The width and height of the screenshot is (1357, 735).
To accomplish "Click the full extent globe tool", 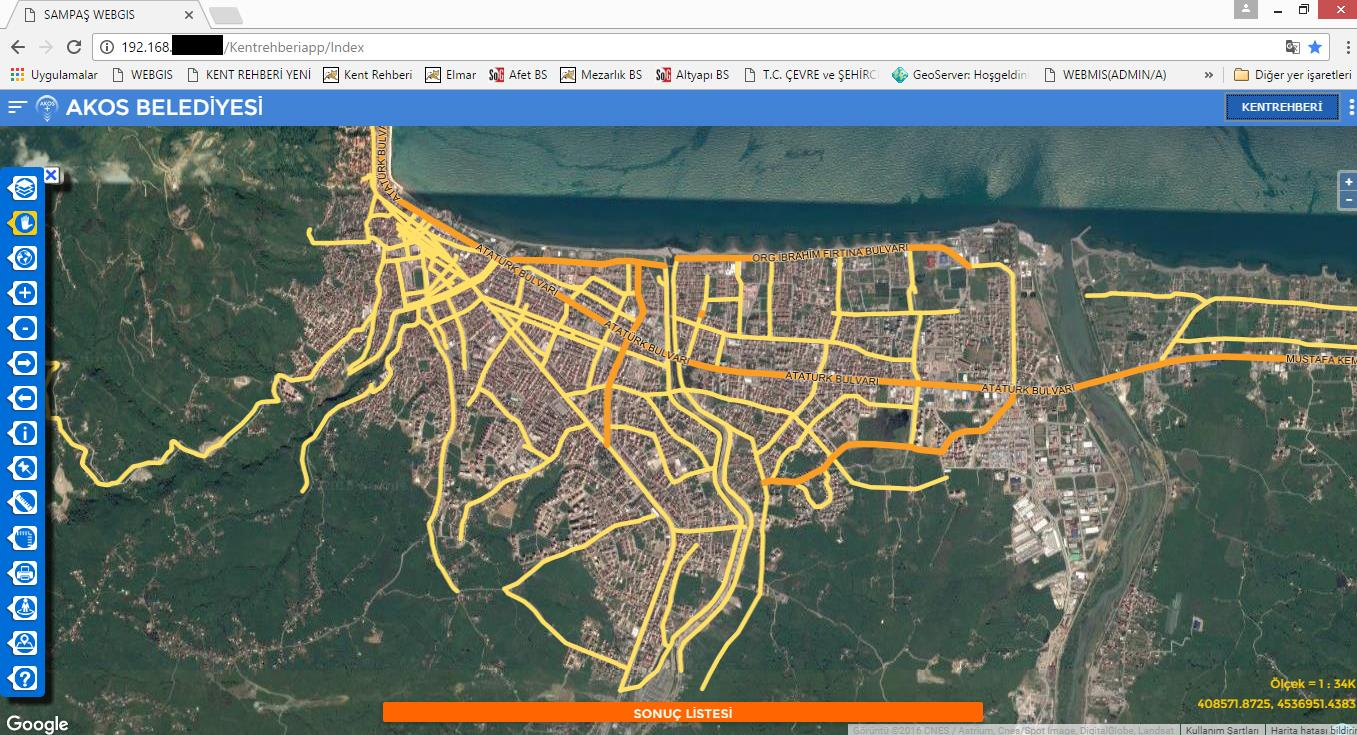I will (24, 257).
